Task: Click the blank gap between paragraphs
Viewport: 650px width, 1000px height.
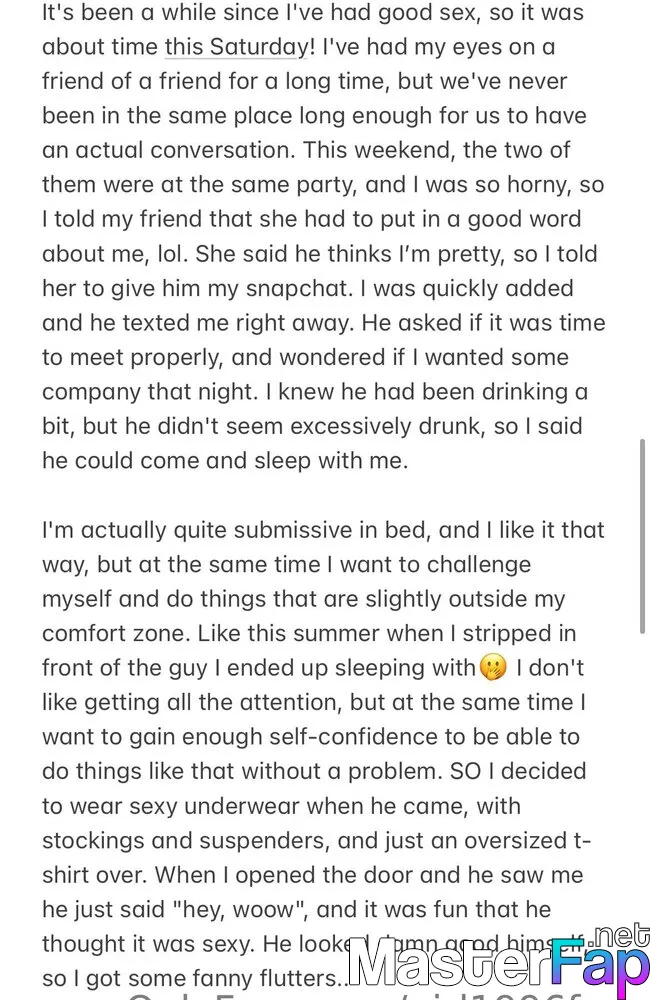Action: click(323, 495)
